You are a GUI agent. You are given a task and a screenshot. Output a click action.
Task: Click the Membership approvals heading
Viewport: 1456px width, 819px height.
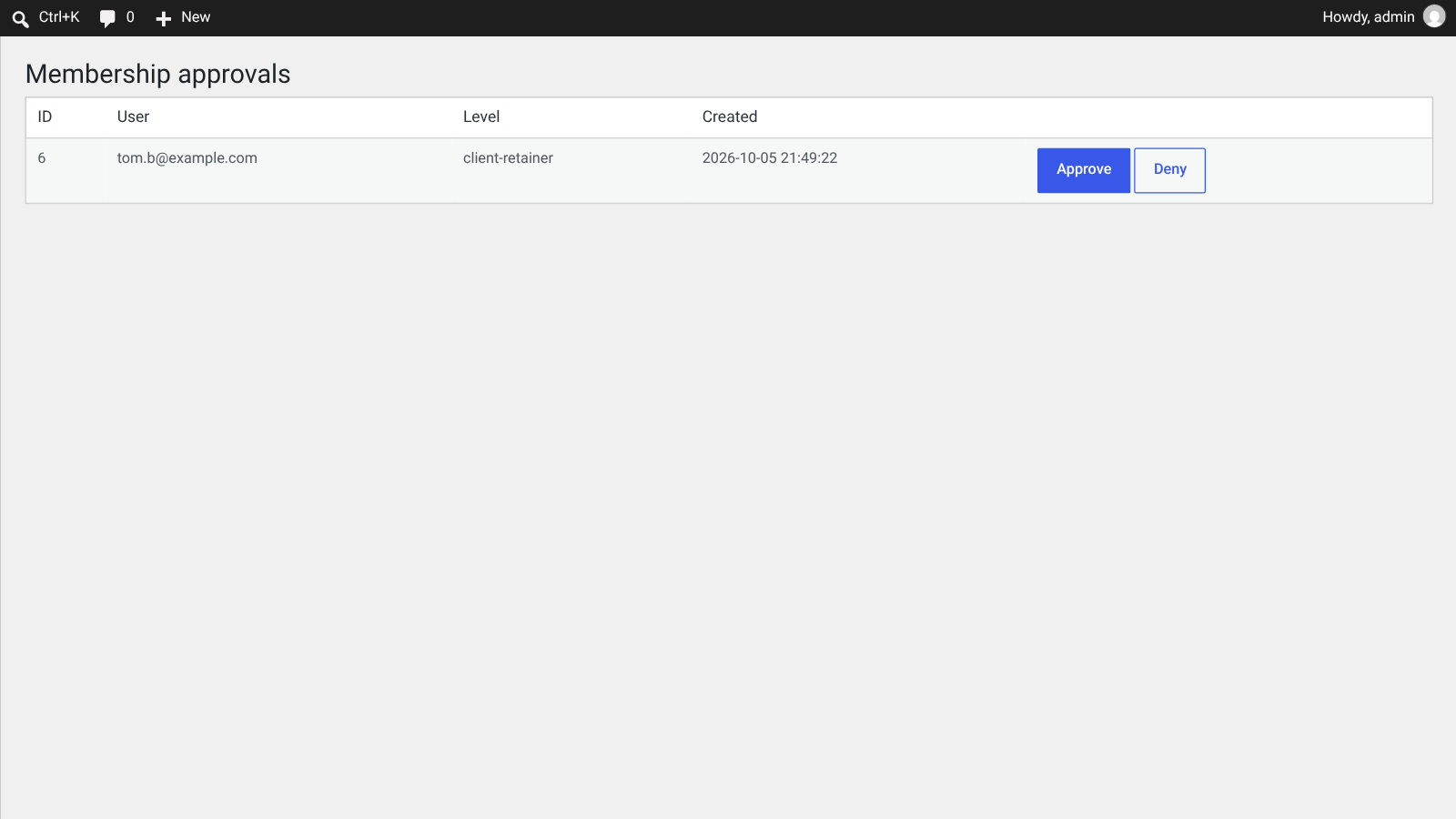click(x=158, y=74)
